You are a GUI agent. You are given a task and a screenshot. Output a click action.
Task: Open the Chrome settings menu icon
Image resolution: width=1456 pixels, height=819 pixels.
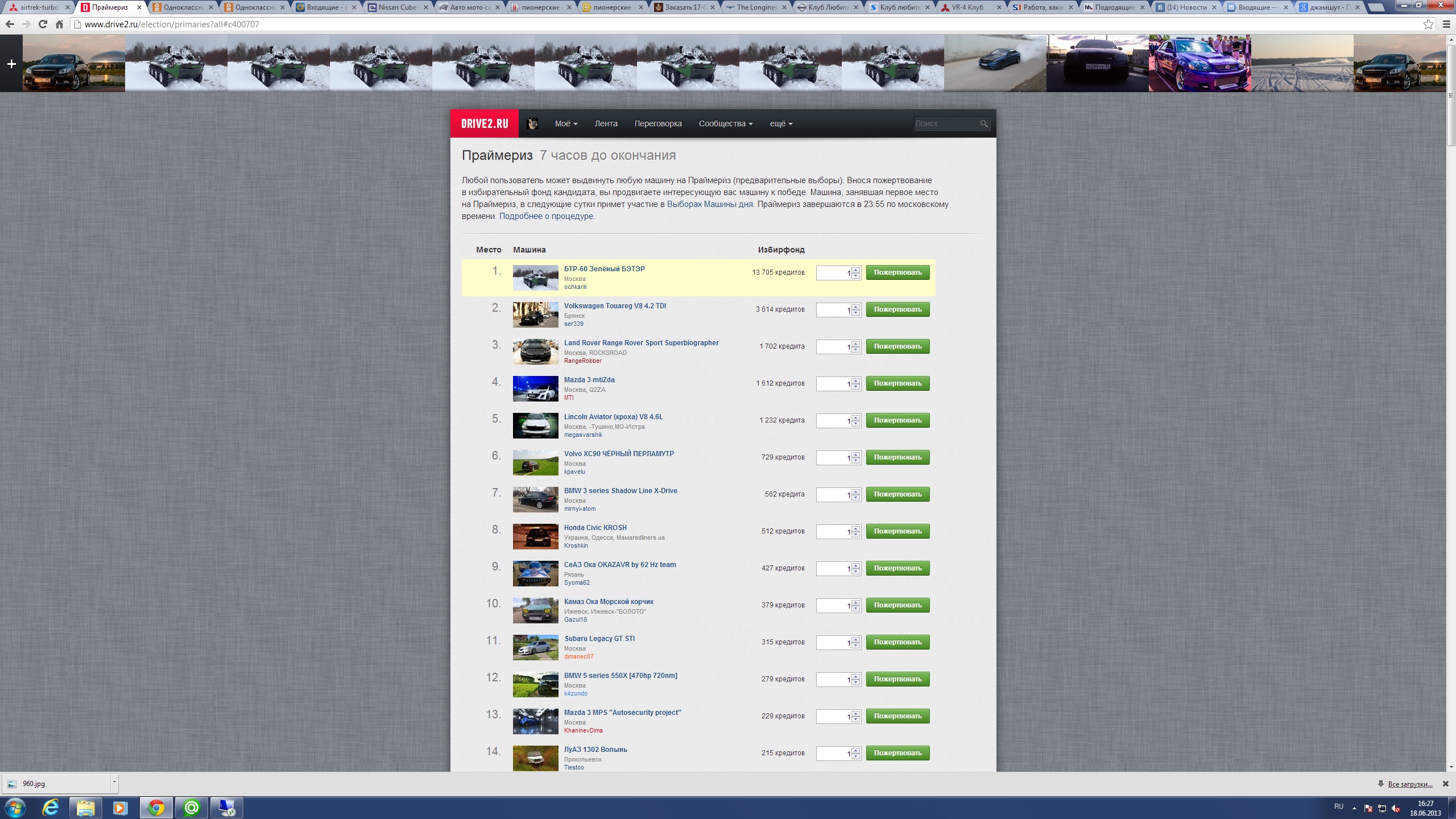1446,24
